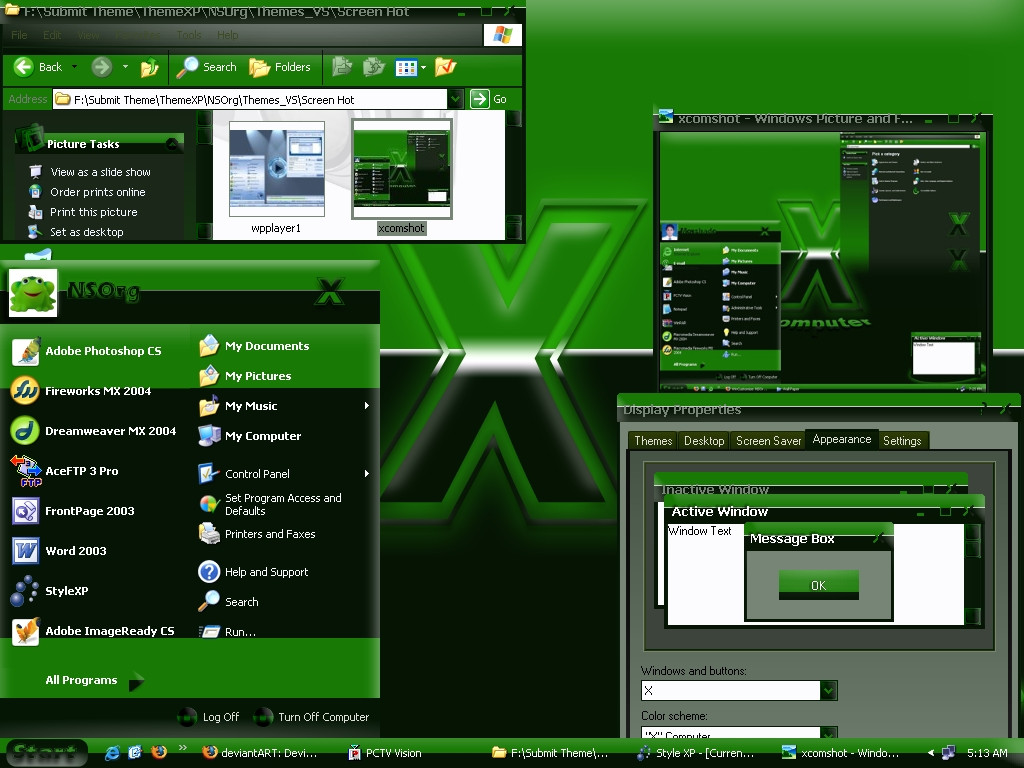
Task: Open Color scheme dropdown
Action: (829, 733)
